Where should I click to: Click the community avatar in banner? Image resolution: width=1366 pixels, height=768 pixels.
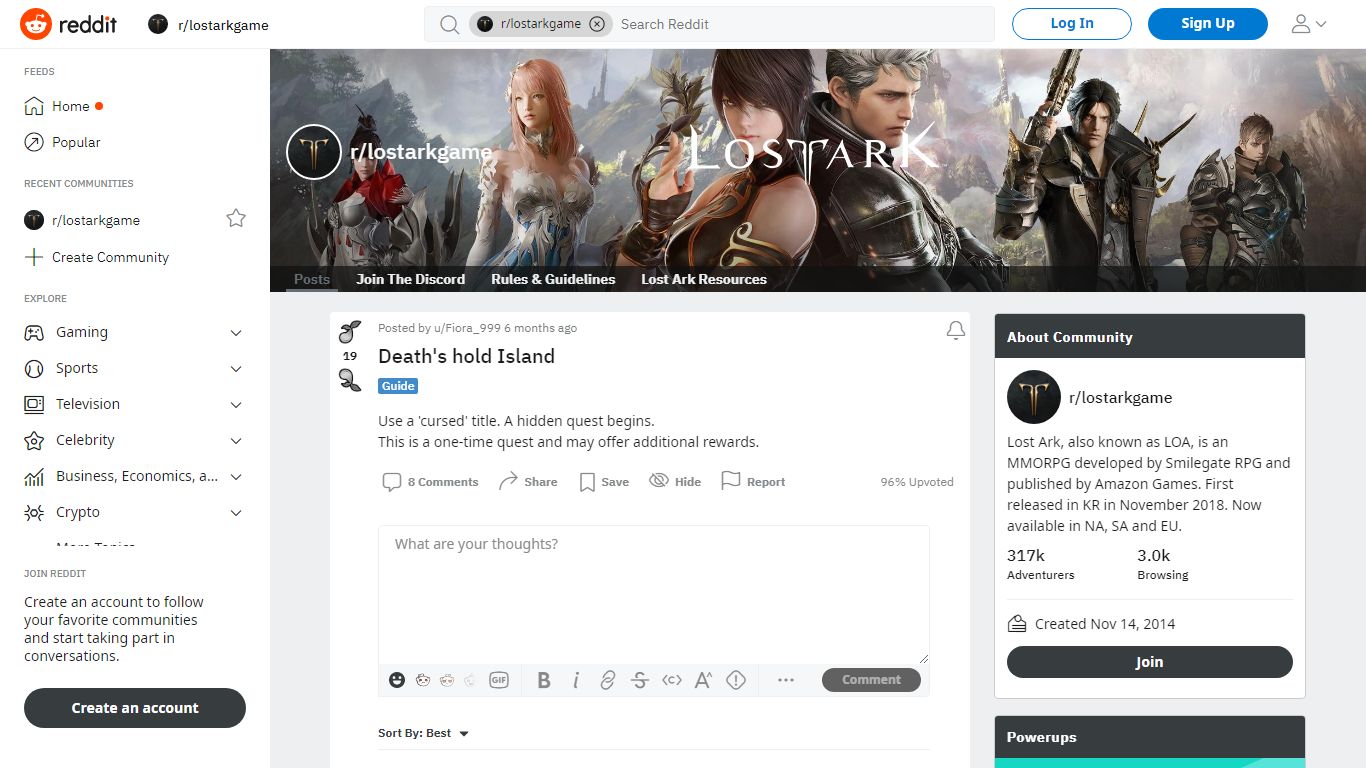[314, 152]
